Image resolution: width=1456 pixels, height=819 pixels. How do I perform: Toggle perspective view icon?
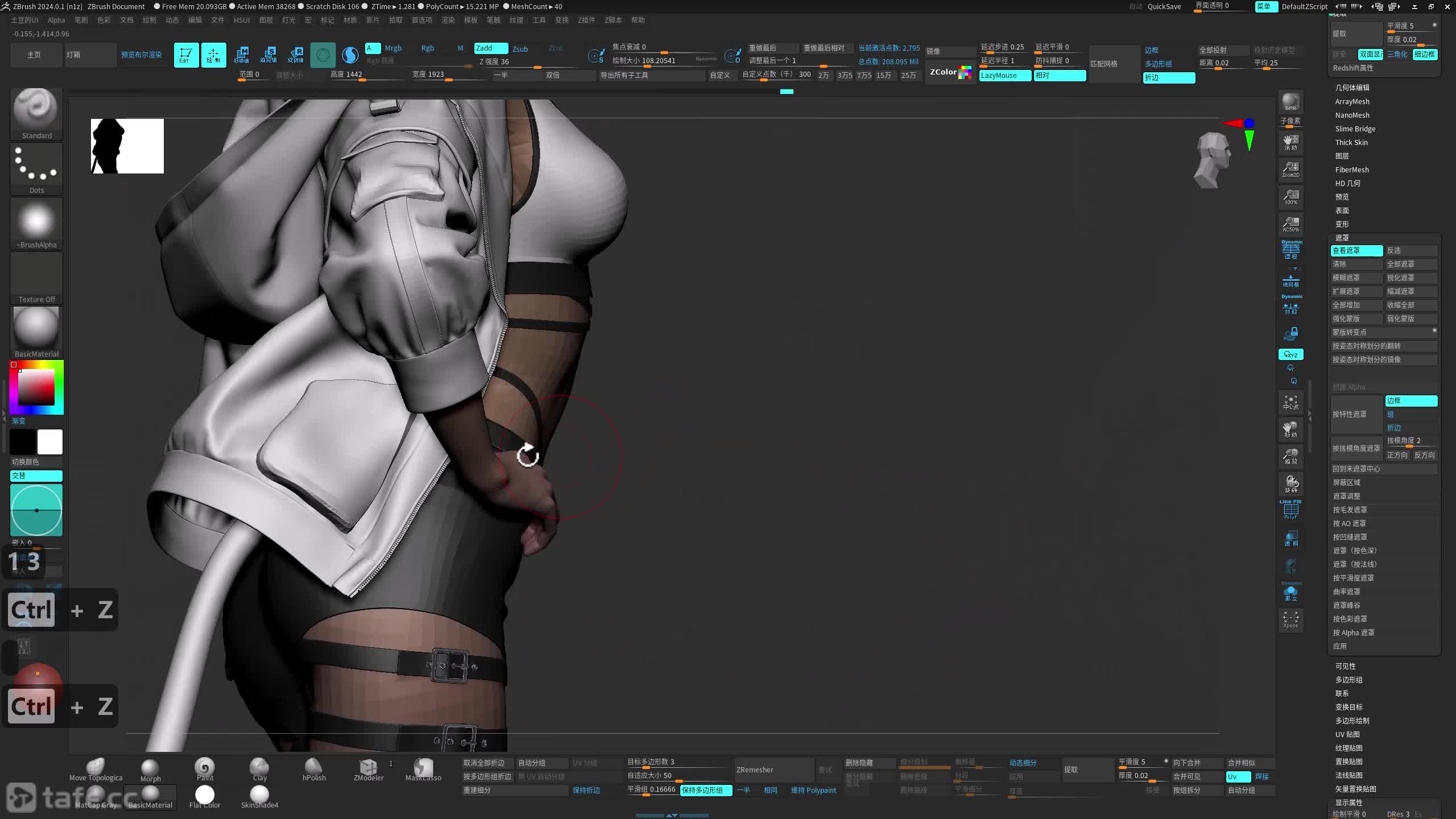click(x=1291, y=250)
